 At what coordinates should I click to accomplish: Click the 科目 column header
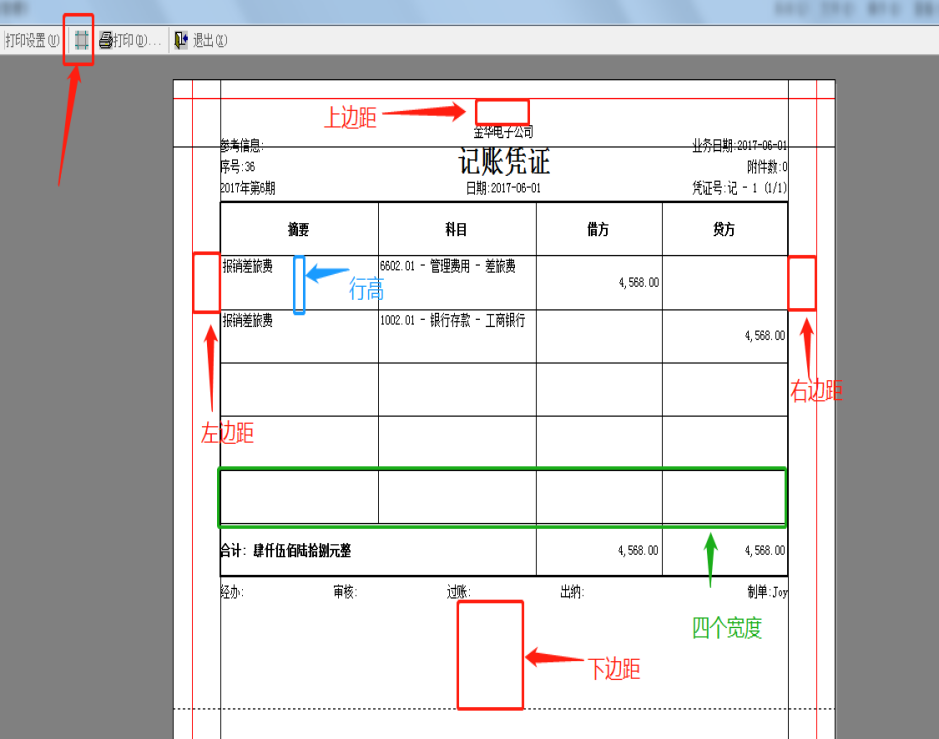(456, 229)
